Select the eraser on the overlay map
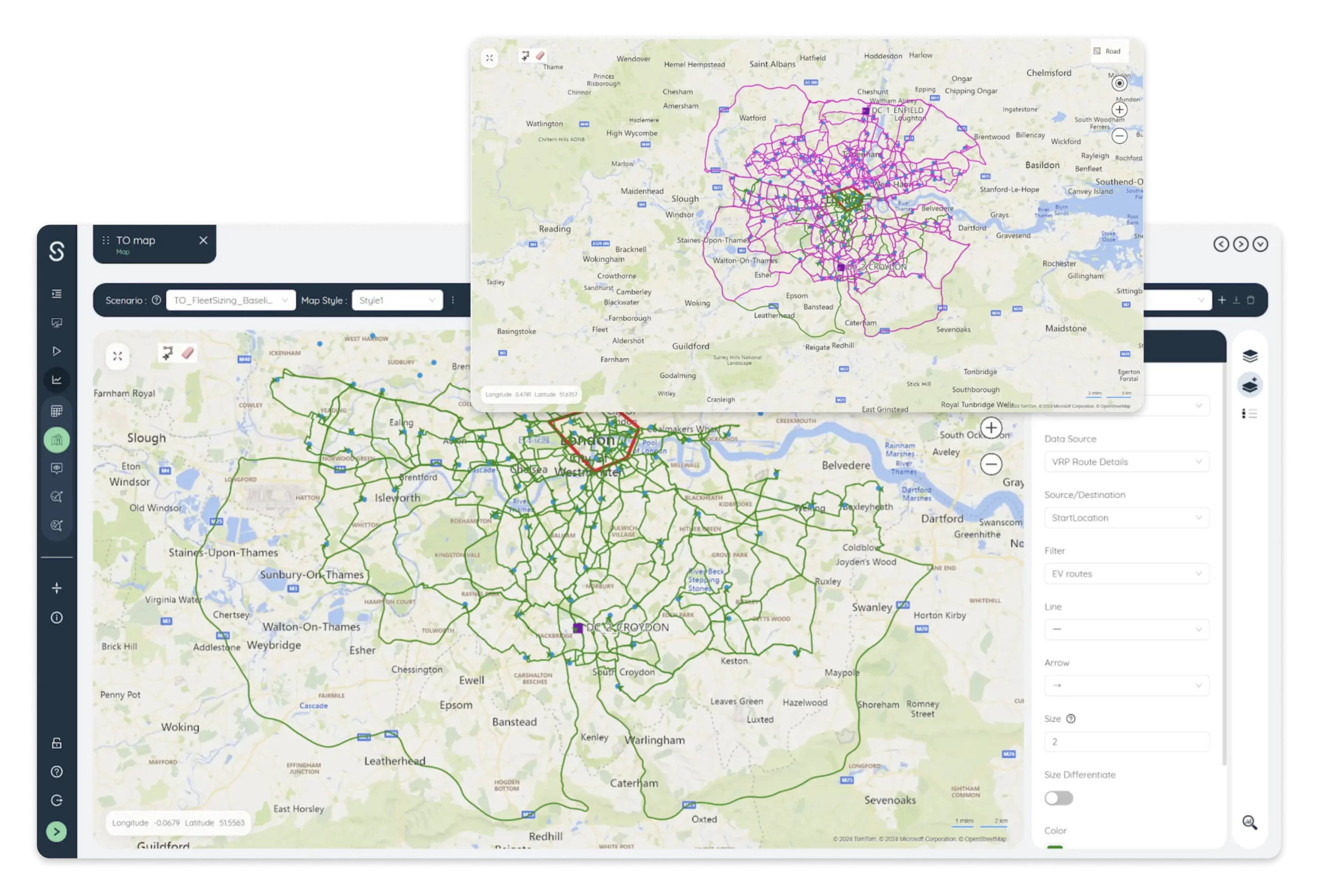This screenshot has height=896, width=1318. [x=540, y=56]
